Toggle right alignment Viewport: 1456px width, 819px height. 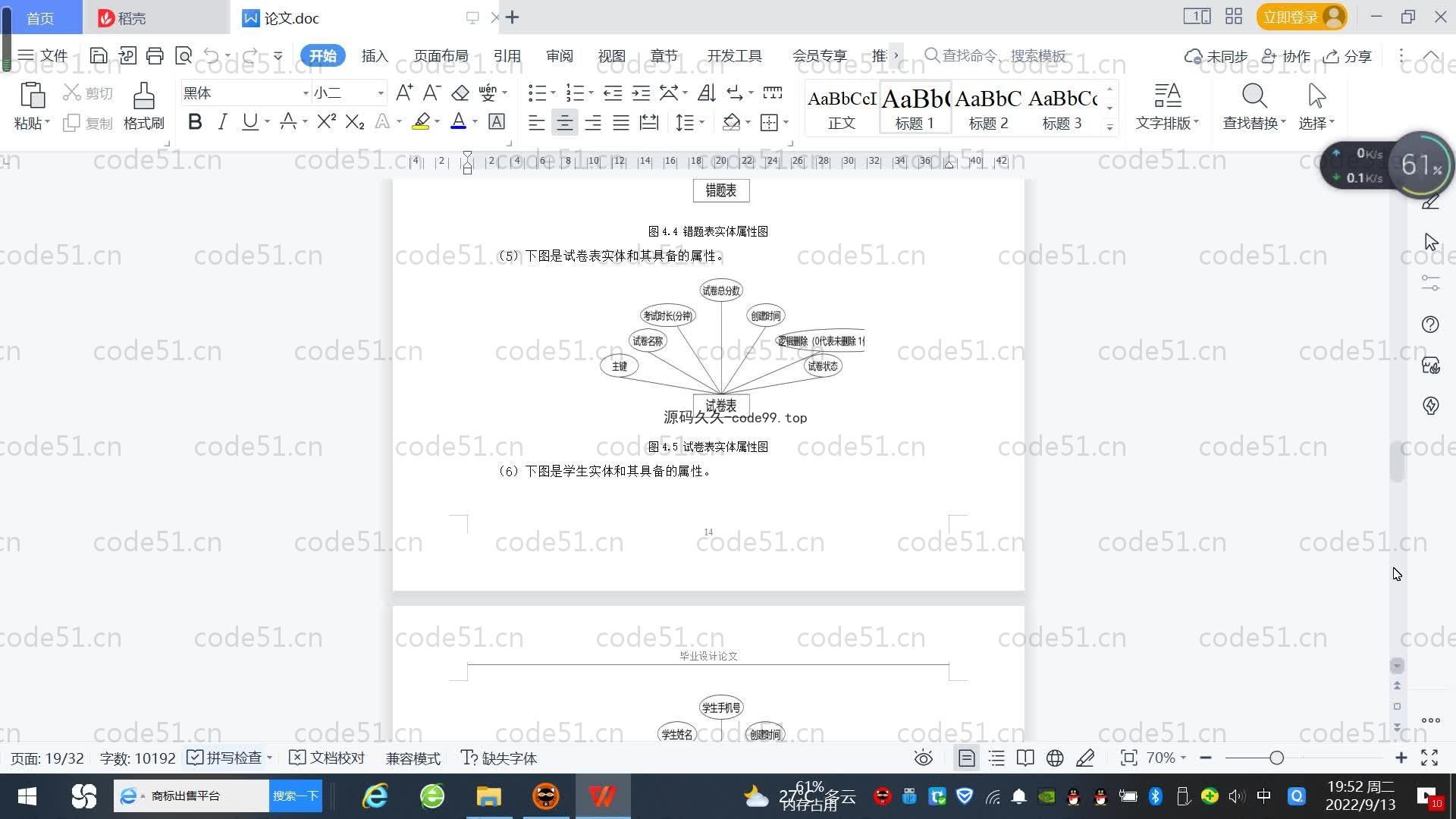point(593,122)
